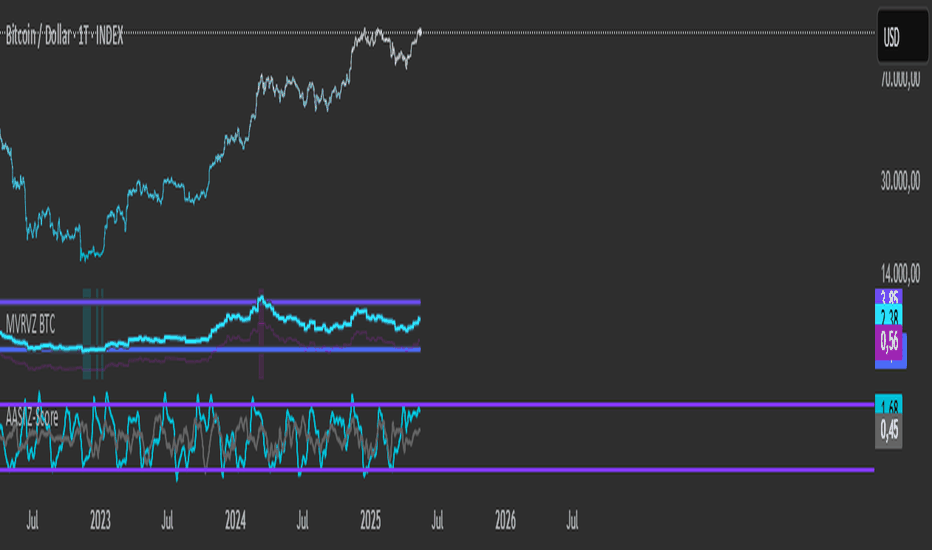Image resolution: width=932 pixels, height=550 pixels.
Task: Click the 2025 time axis label
Action: (x=370, y=521)
